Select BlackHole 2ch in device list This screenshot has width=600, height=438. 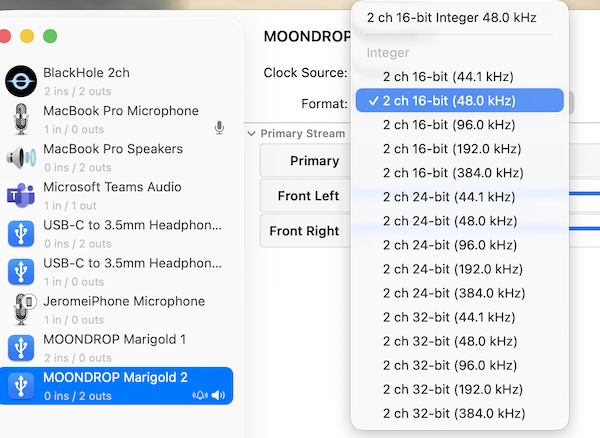coord(116,81)
